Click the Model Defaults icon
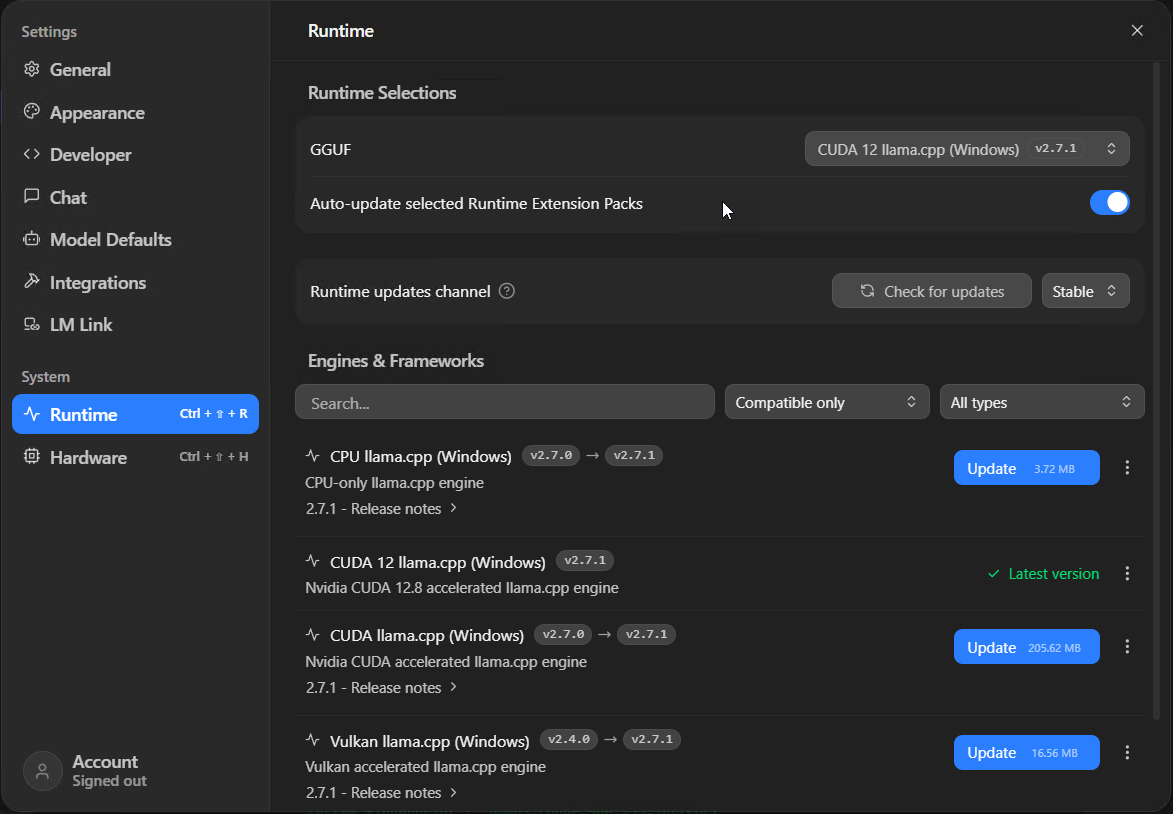The width and height of the screenshot is (1173, 814). (31, 239)
